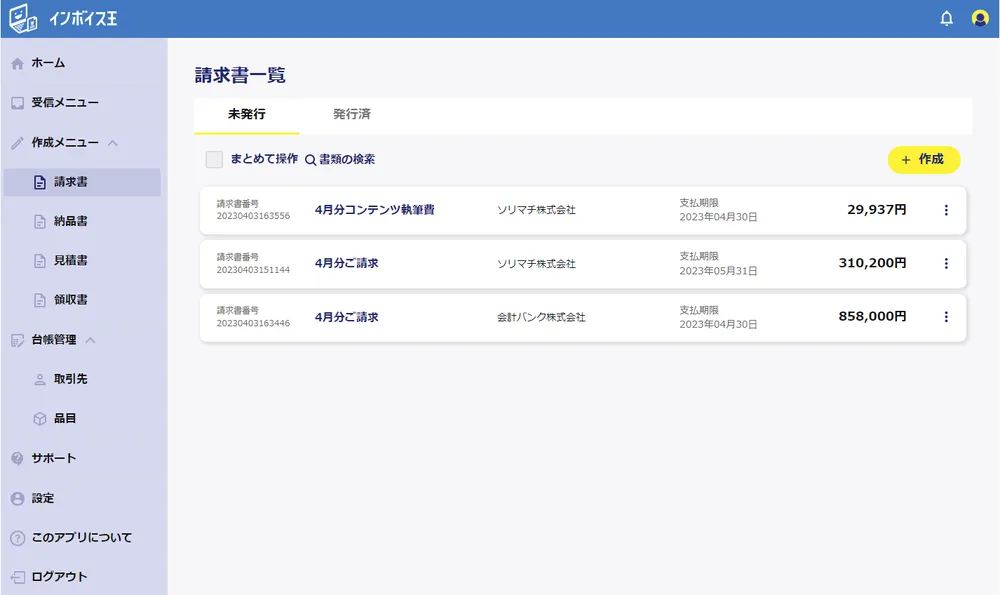This screenshot has height=595, width=1000.
Task: Click invoice number 20230403151144
Action: click(253, 270)
